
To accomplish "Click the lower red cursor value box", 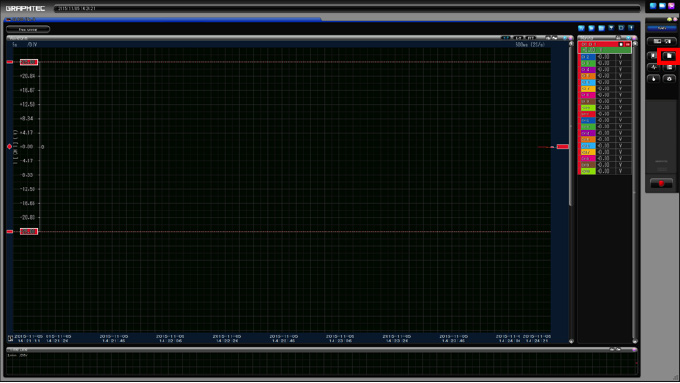I will coord(29,232).
